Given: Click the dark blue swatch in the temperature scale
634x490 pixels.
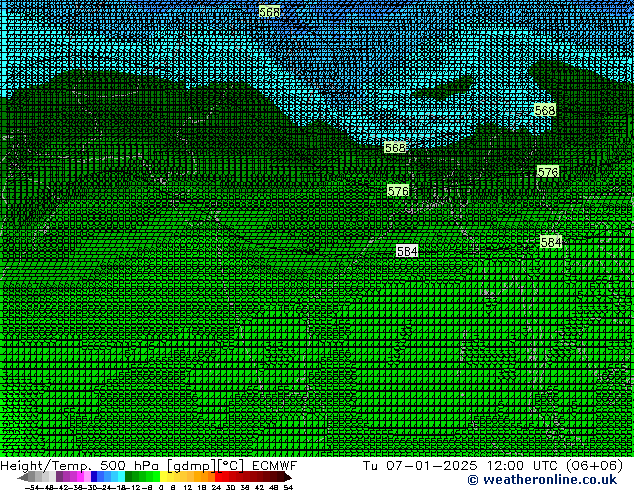Looking at the screenshot, I should pyautogui.click(x=94, y=476).
